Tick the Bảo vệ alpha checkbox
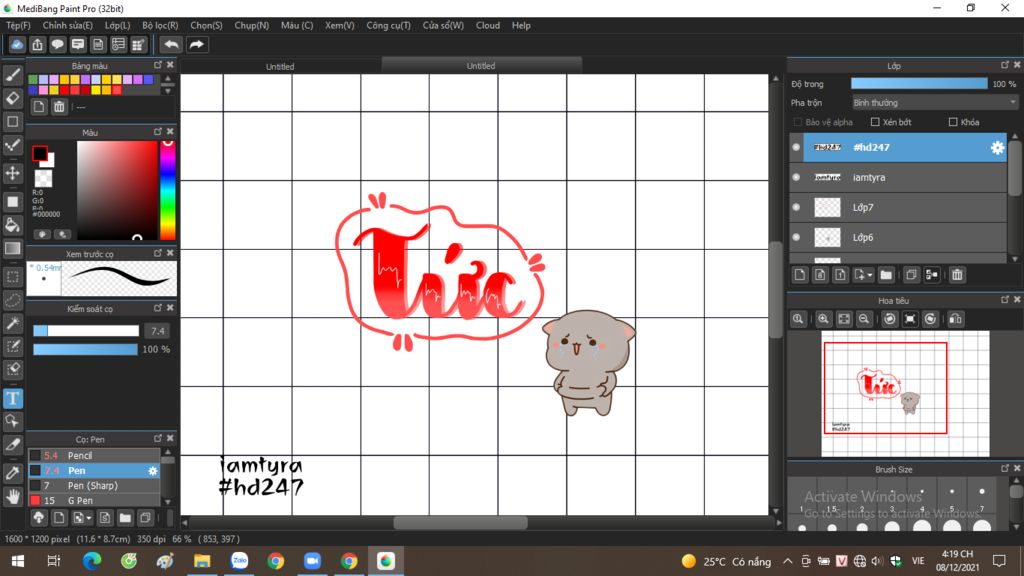 point(798,122)
